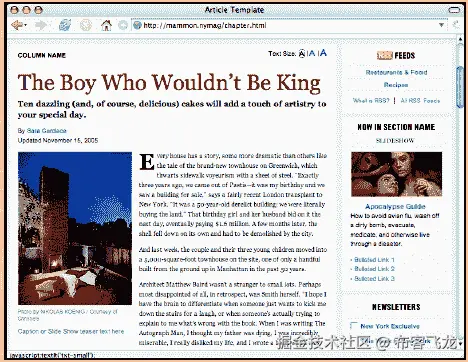This screenshot has width=468, height=362.
Task: Click the RSS badge next to FEEDS
Action: [384, 55]
